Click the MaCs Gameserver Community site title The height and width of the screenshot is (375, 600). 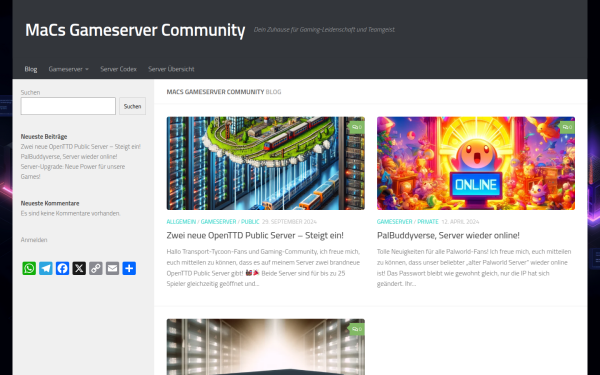(x=135, y=30)
